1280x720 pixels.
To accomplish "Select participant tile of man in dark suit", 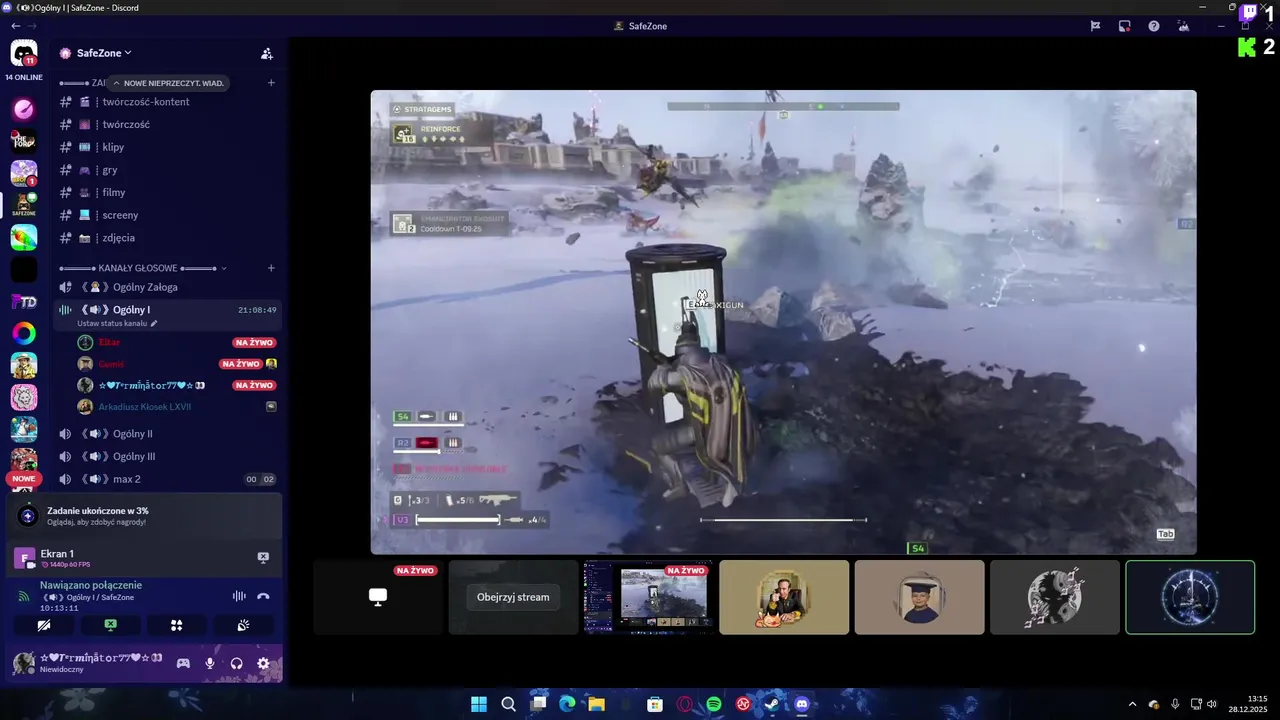I will pos(784,597).
